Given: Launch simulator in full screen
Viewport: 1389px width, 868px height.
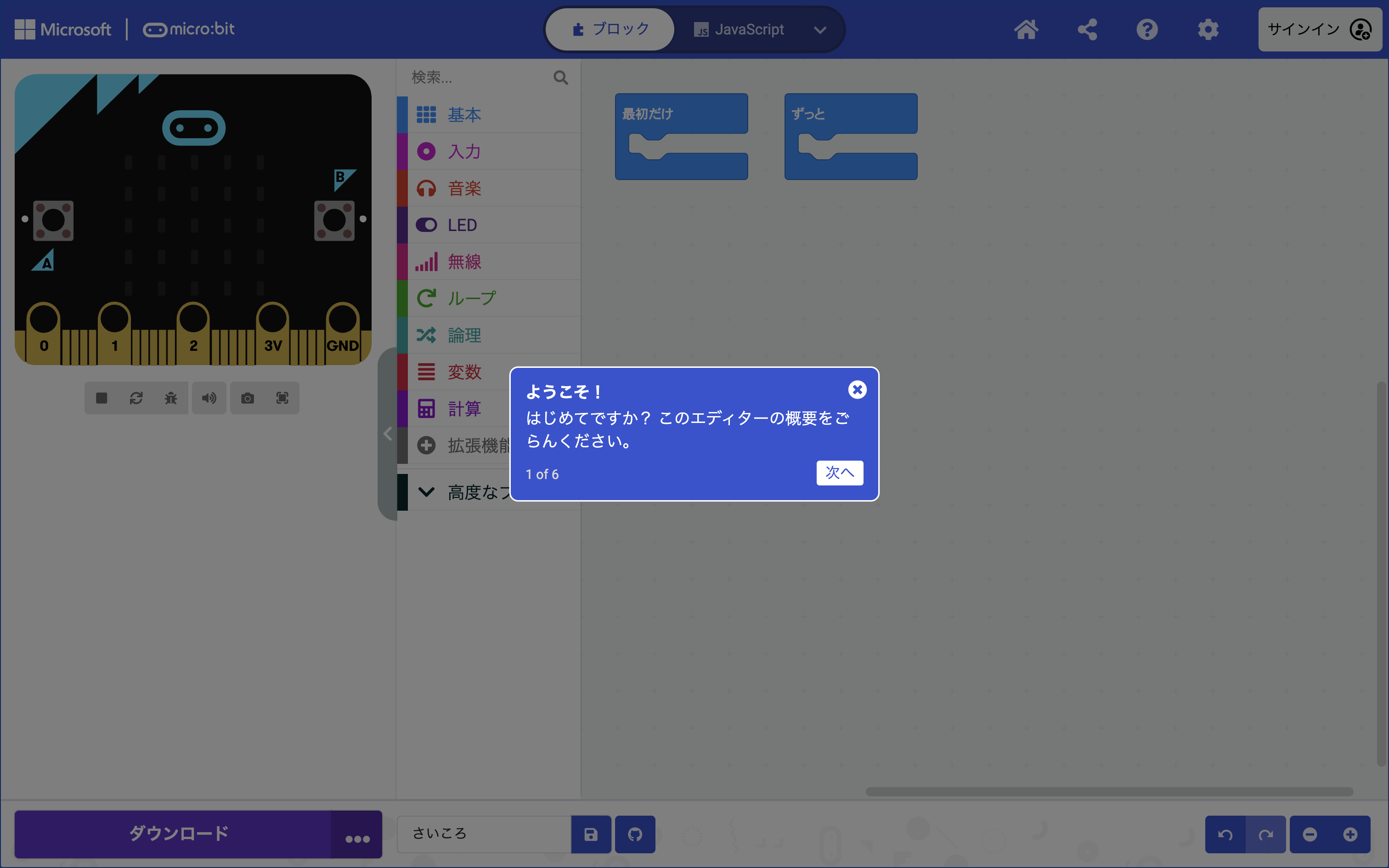Looking at the screenshot, I should pos(282,398).
